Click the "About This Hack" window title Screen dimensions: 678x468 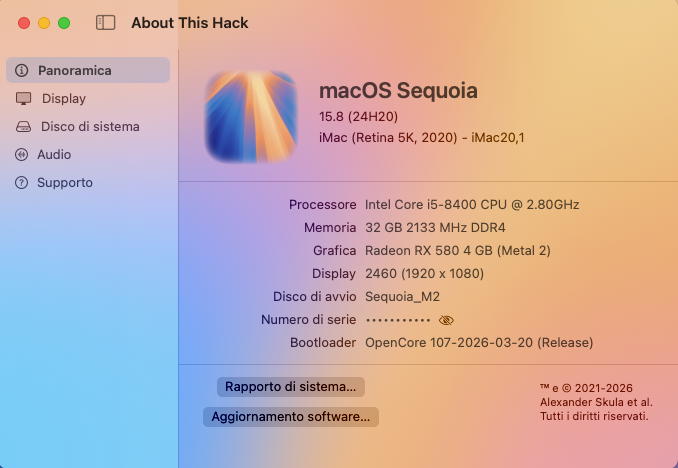190,23
